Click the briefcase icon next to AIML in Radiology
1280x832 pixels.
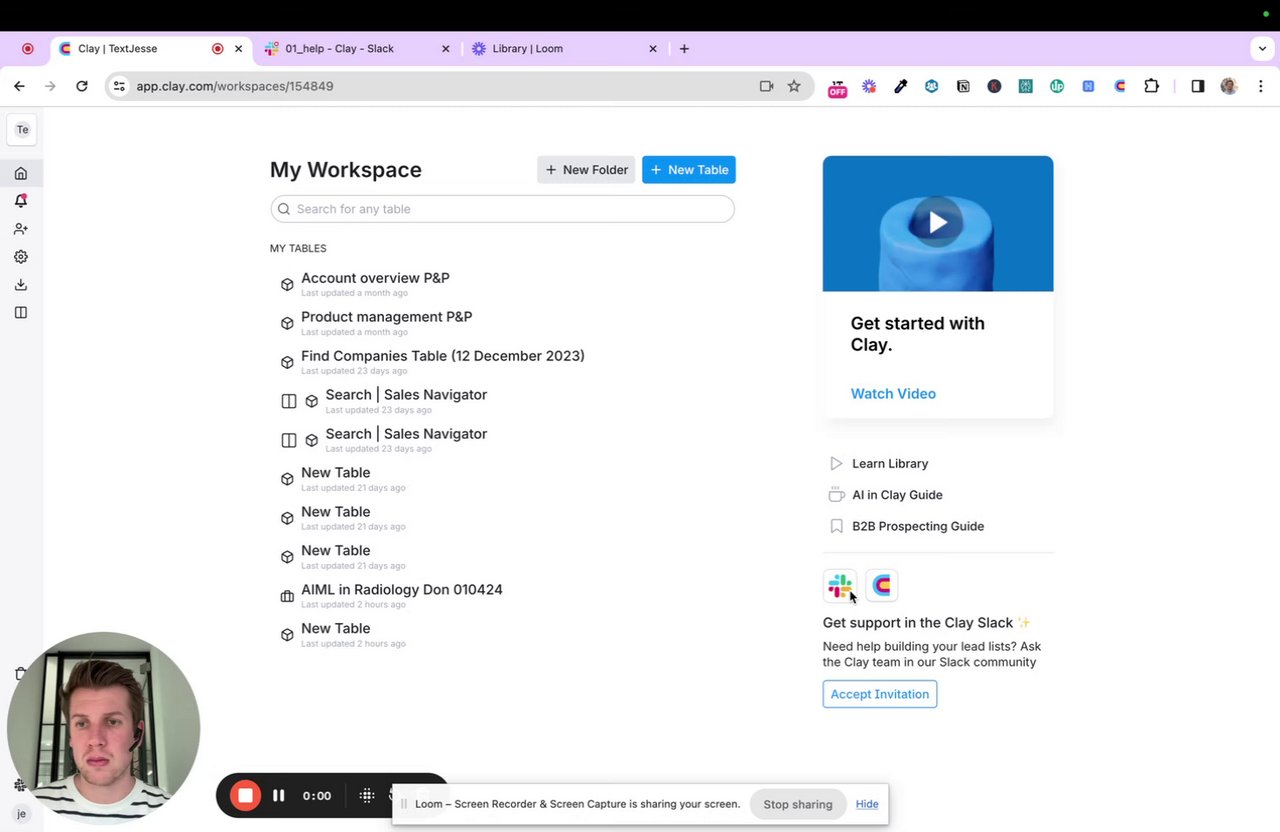[287, 596]
